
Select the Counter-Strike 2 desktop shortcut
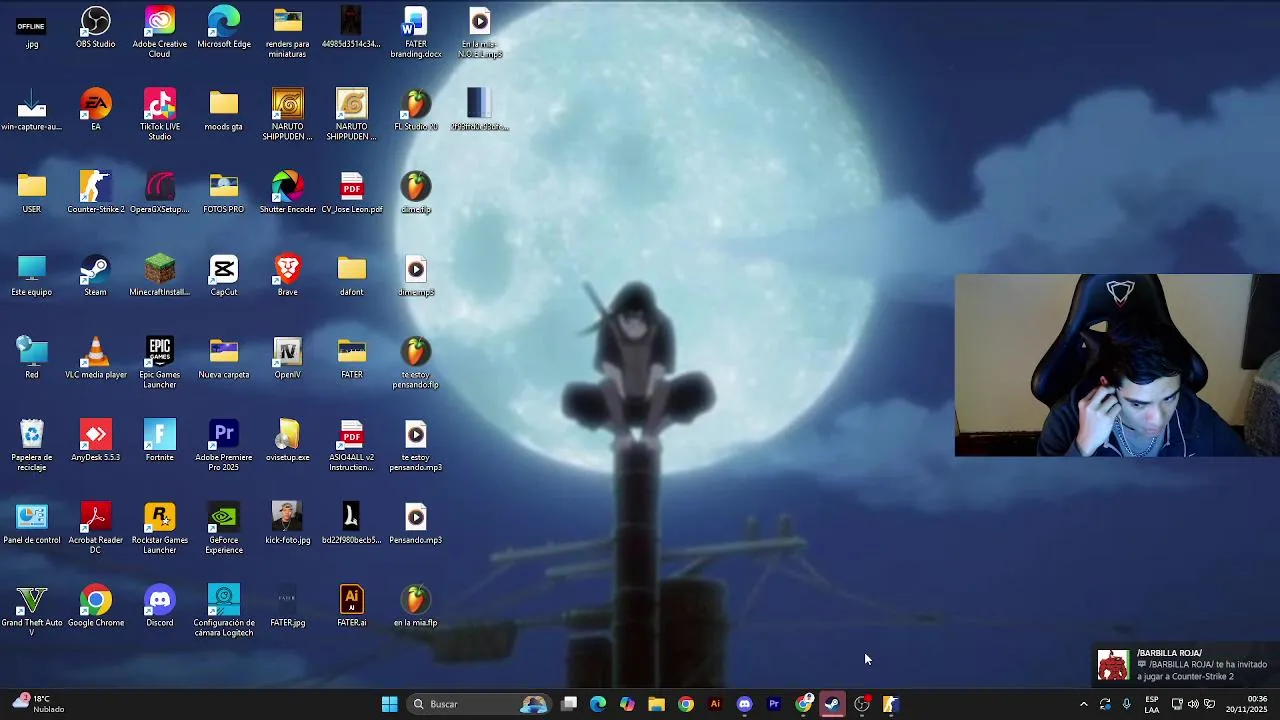click(x=95, y=193)
